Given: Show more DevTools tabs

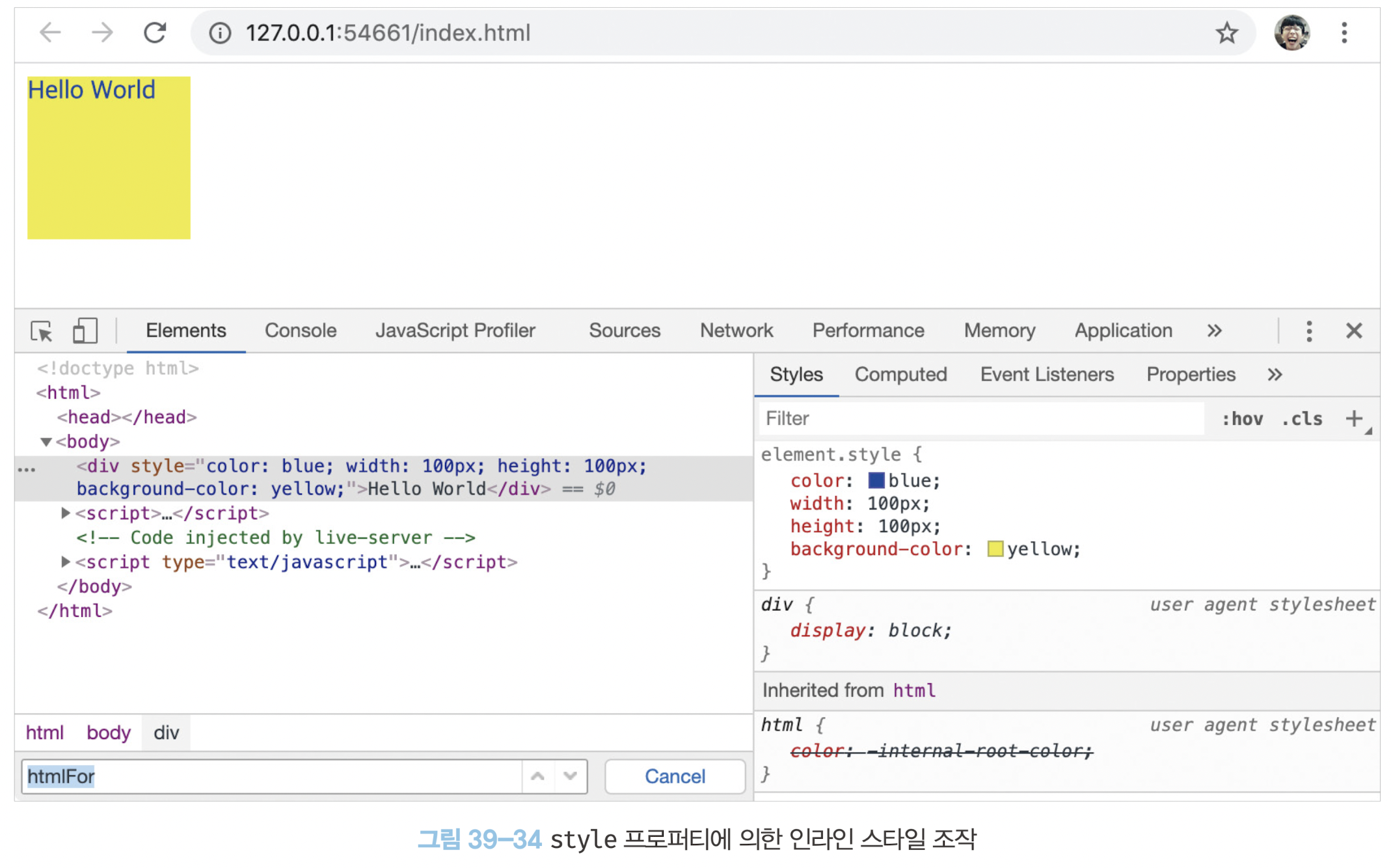Looking at the screenshot, I should (1214, 331).
